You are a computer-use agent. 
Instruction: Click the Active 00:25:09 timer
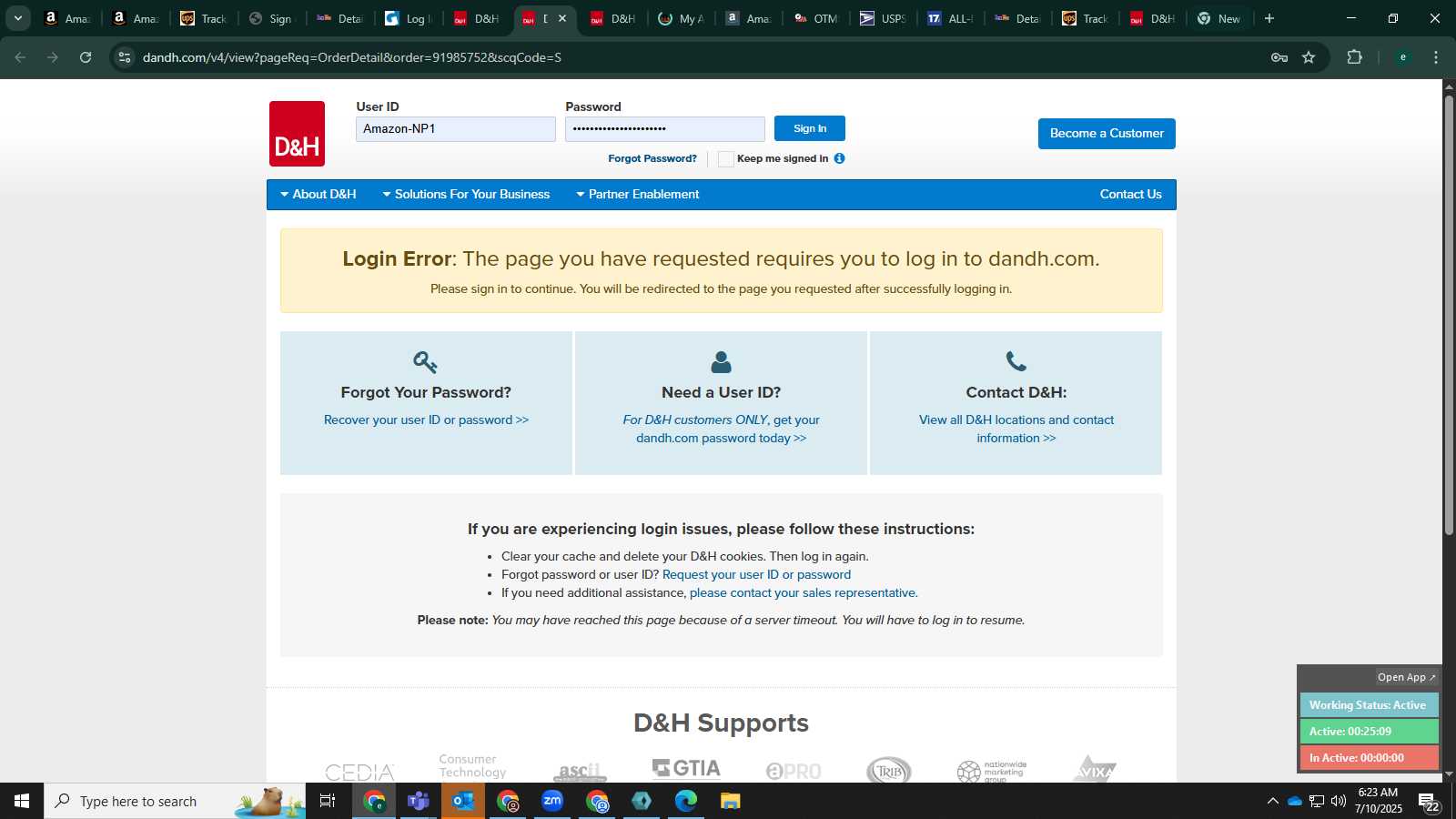point(1369,732)
